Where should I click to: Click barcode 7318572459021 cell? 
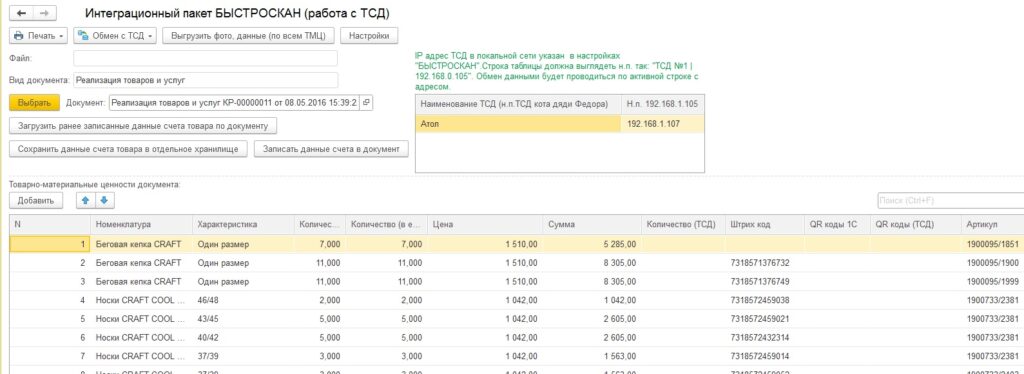point(765,319)
